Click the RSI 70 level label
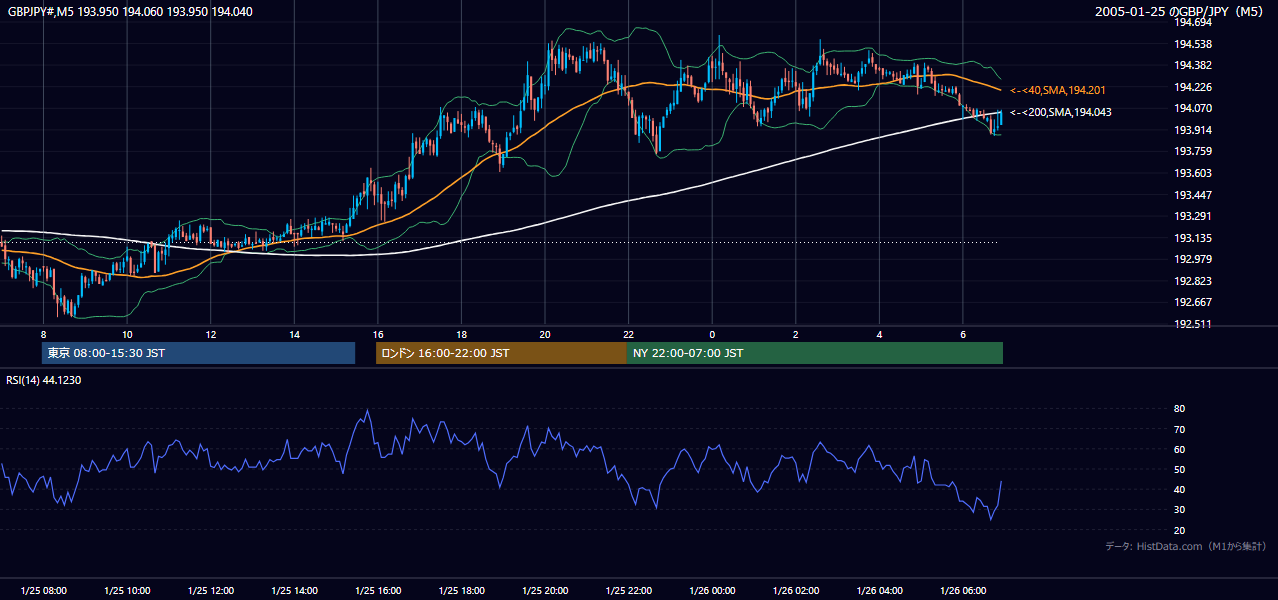The width and height of the screenshot is (1278, 600). click(1180, 429)
